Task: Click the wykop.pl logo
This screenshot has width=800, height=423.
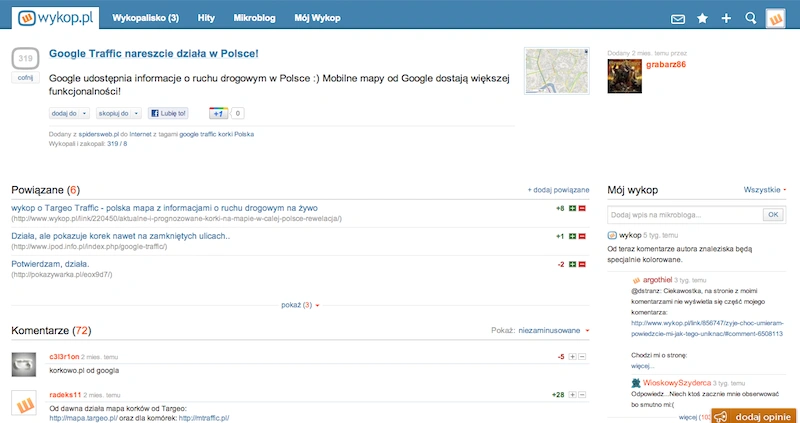Action: [x=55, y=18]
